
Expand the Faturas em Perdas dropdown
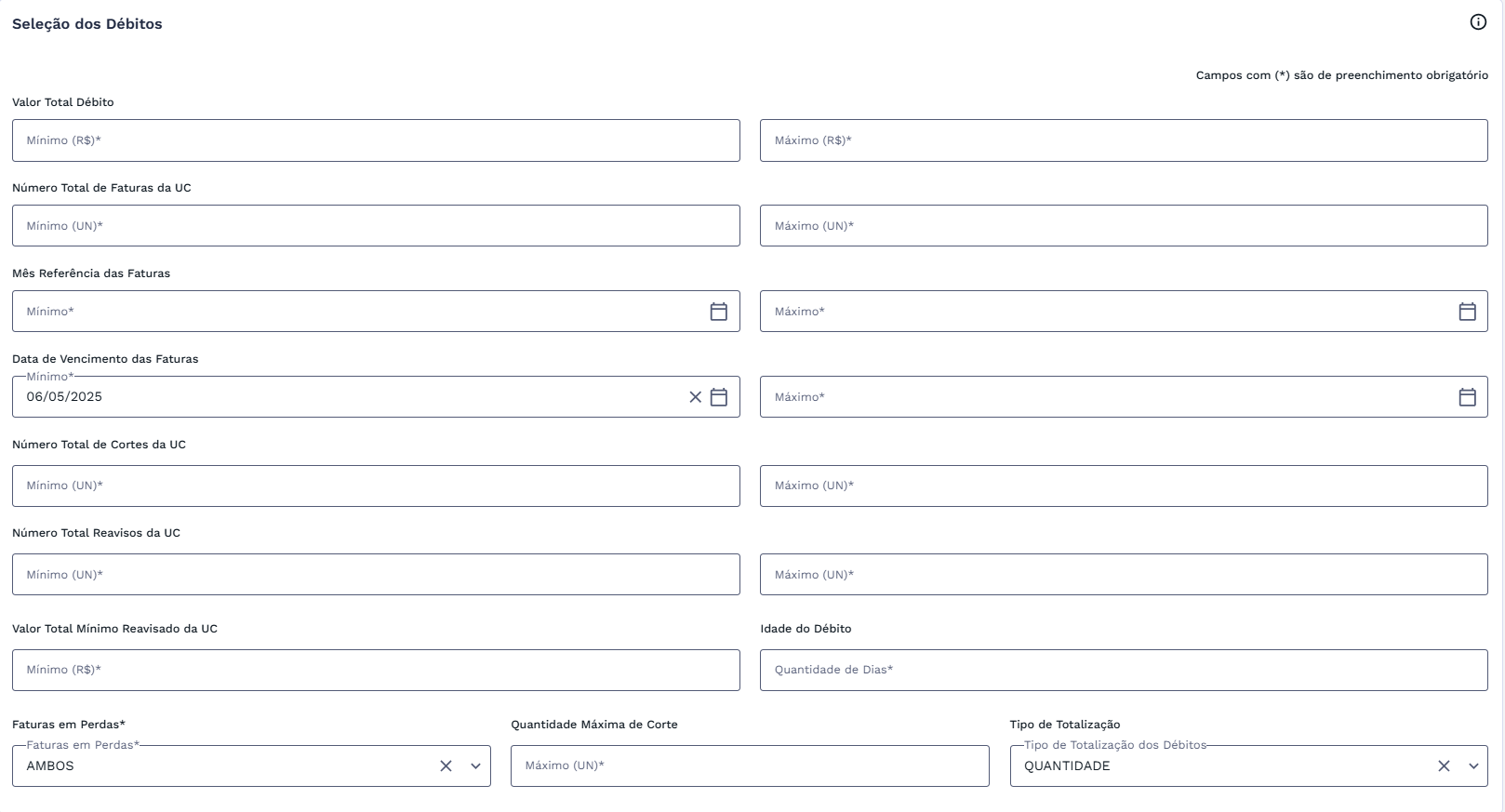475,766
